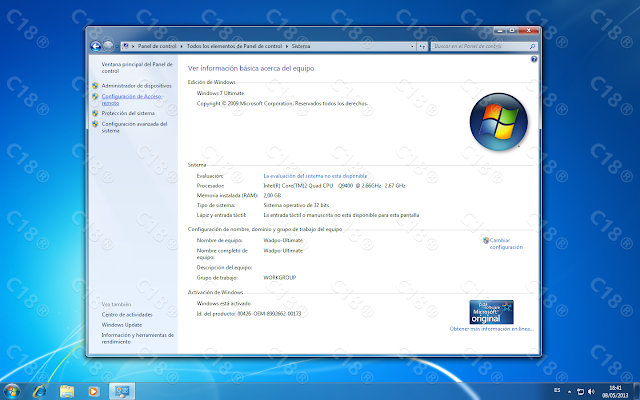640x400 pixels.
Task: Launch Internet Explorer from taskbar
Action: (x=40, y=391)
